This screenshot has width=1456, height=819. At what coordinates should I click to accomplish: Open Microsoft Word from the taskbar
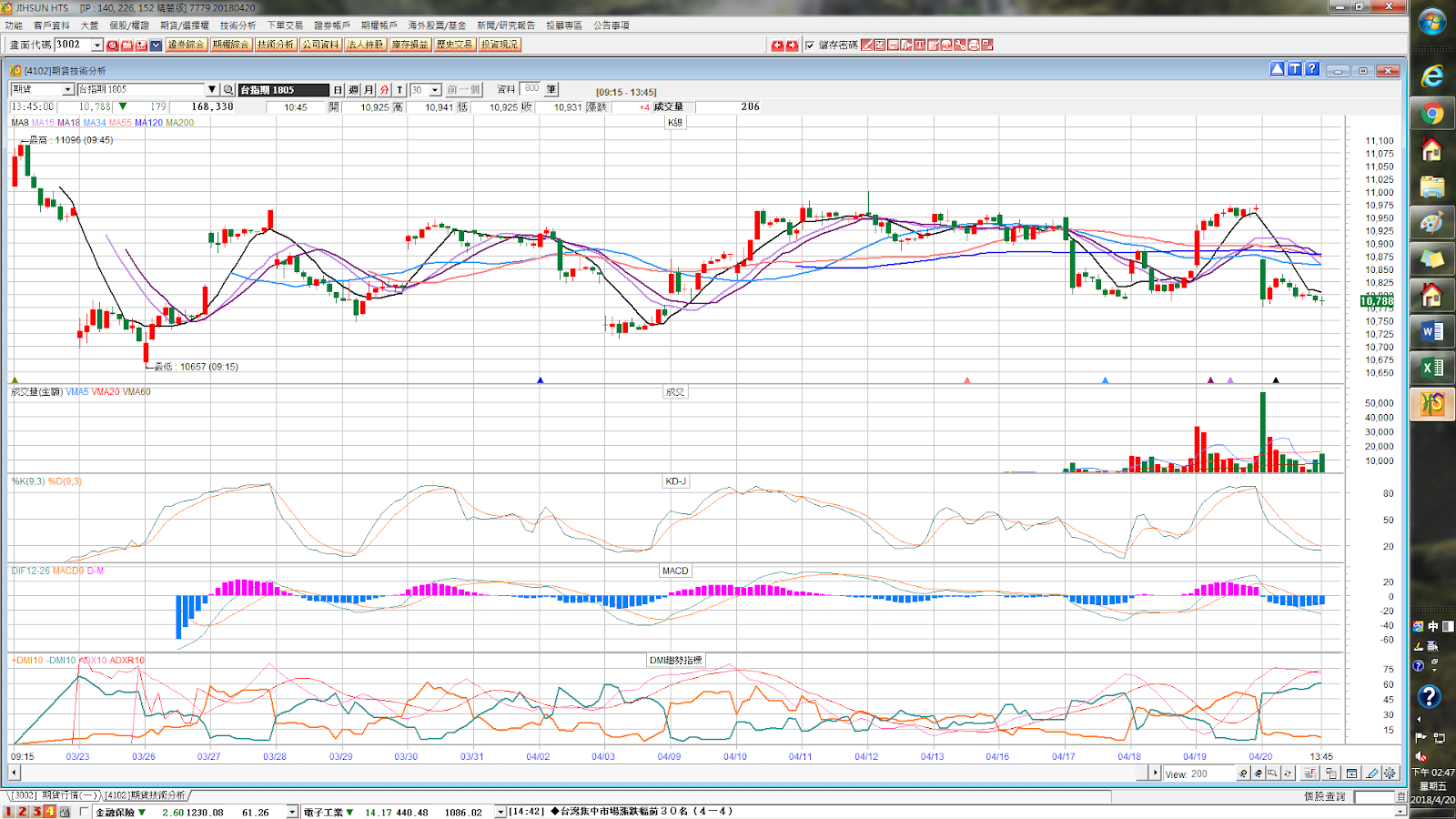(x=1432, y=332)
